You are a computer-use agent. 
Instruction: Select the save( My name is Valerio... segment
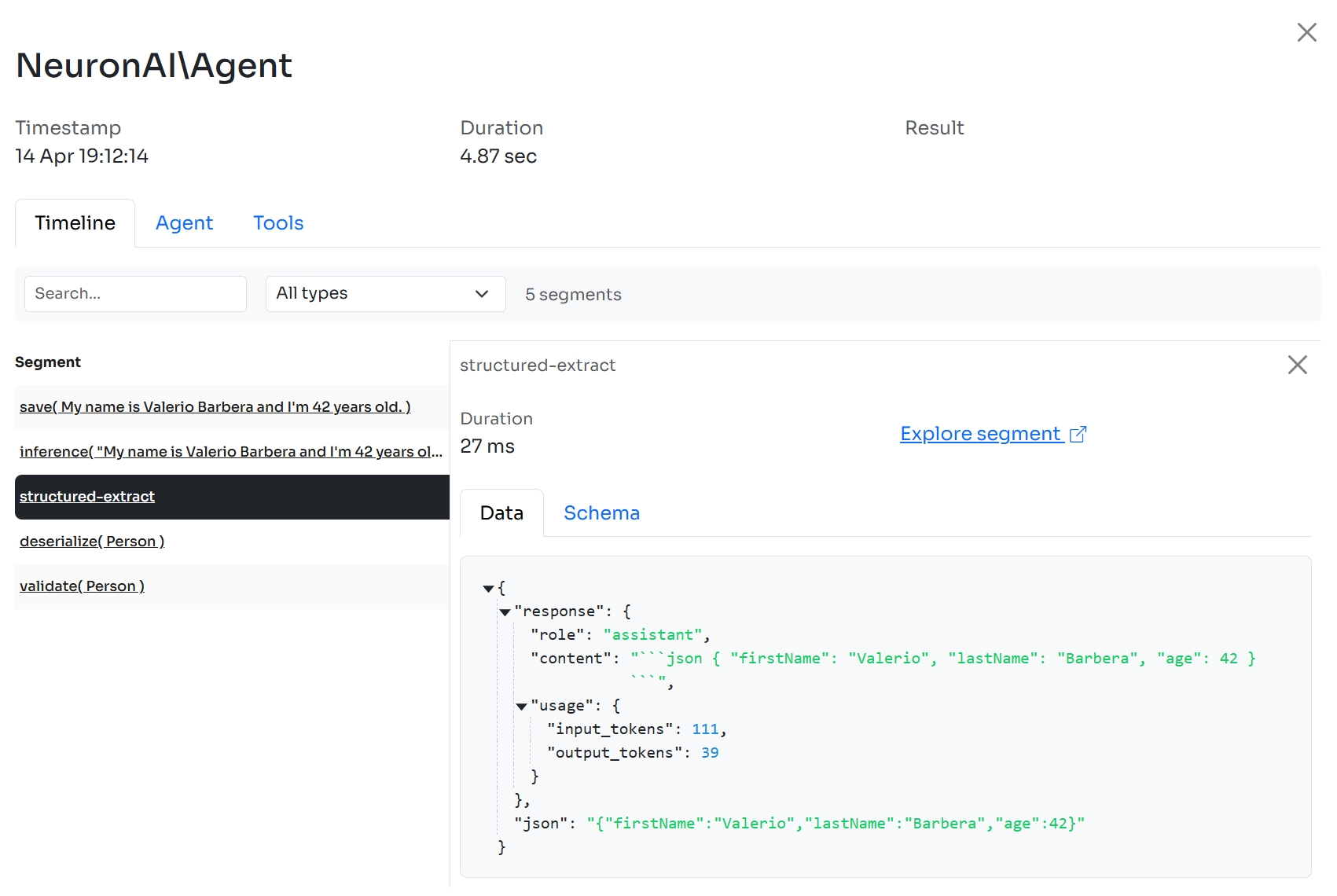pos(215,407)
